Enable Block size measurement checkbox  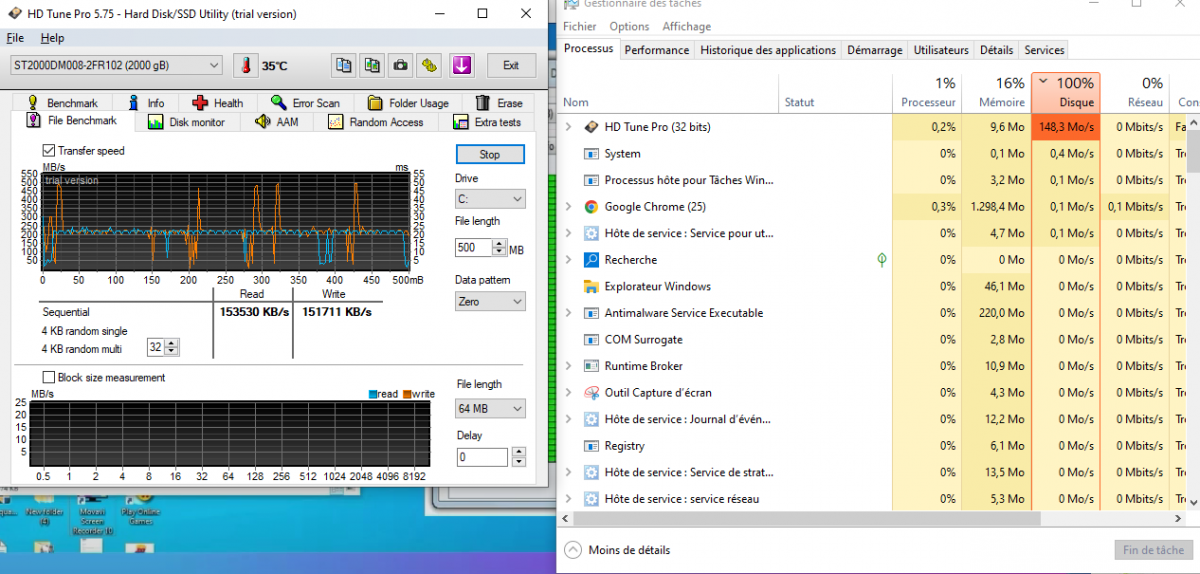coord(49,377)
